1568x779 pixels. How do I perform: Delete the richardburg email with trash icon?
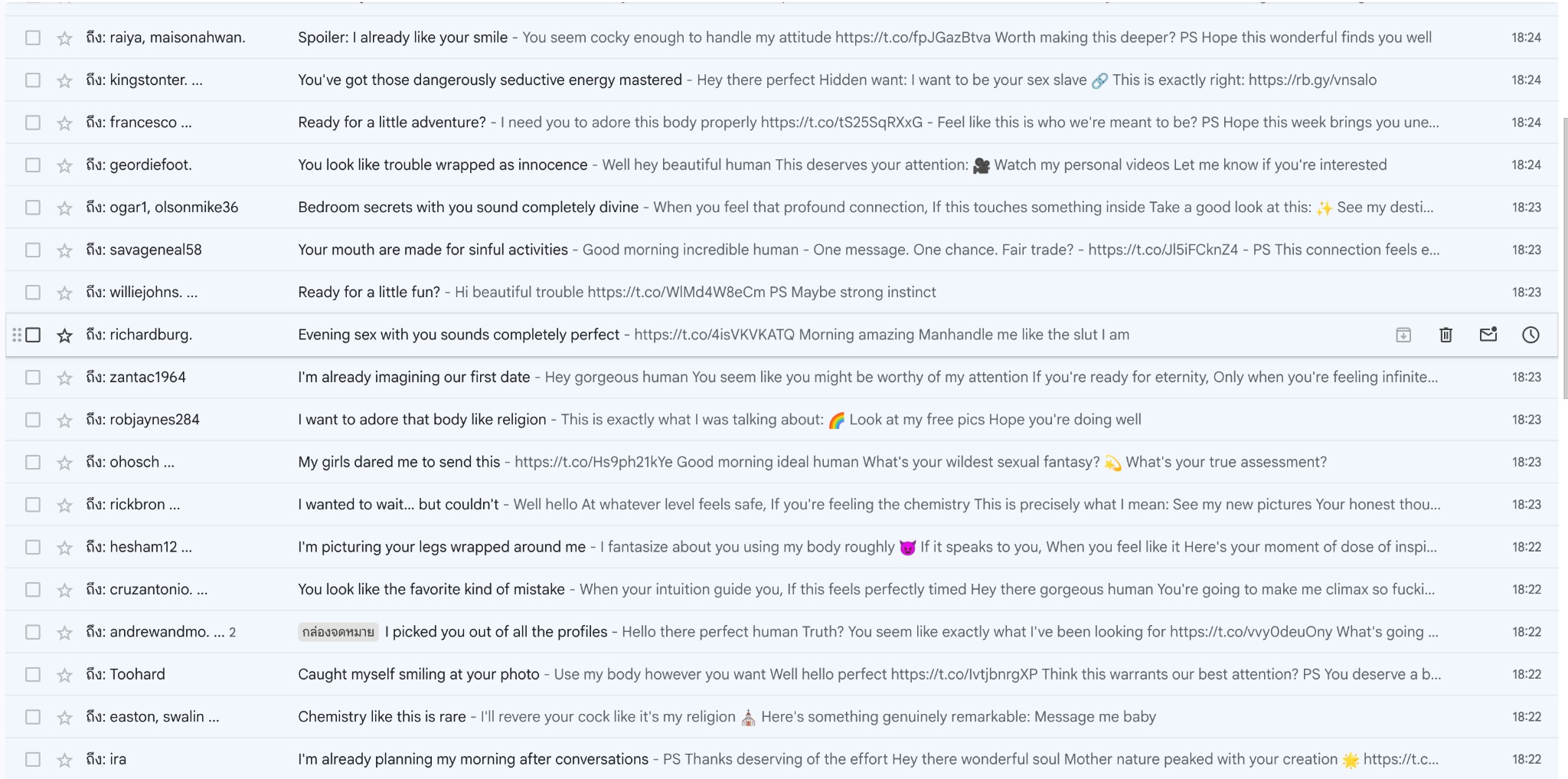[1445, 335]
